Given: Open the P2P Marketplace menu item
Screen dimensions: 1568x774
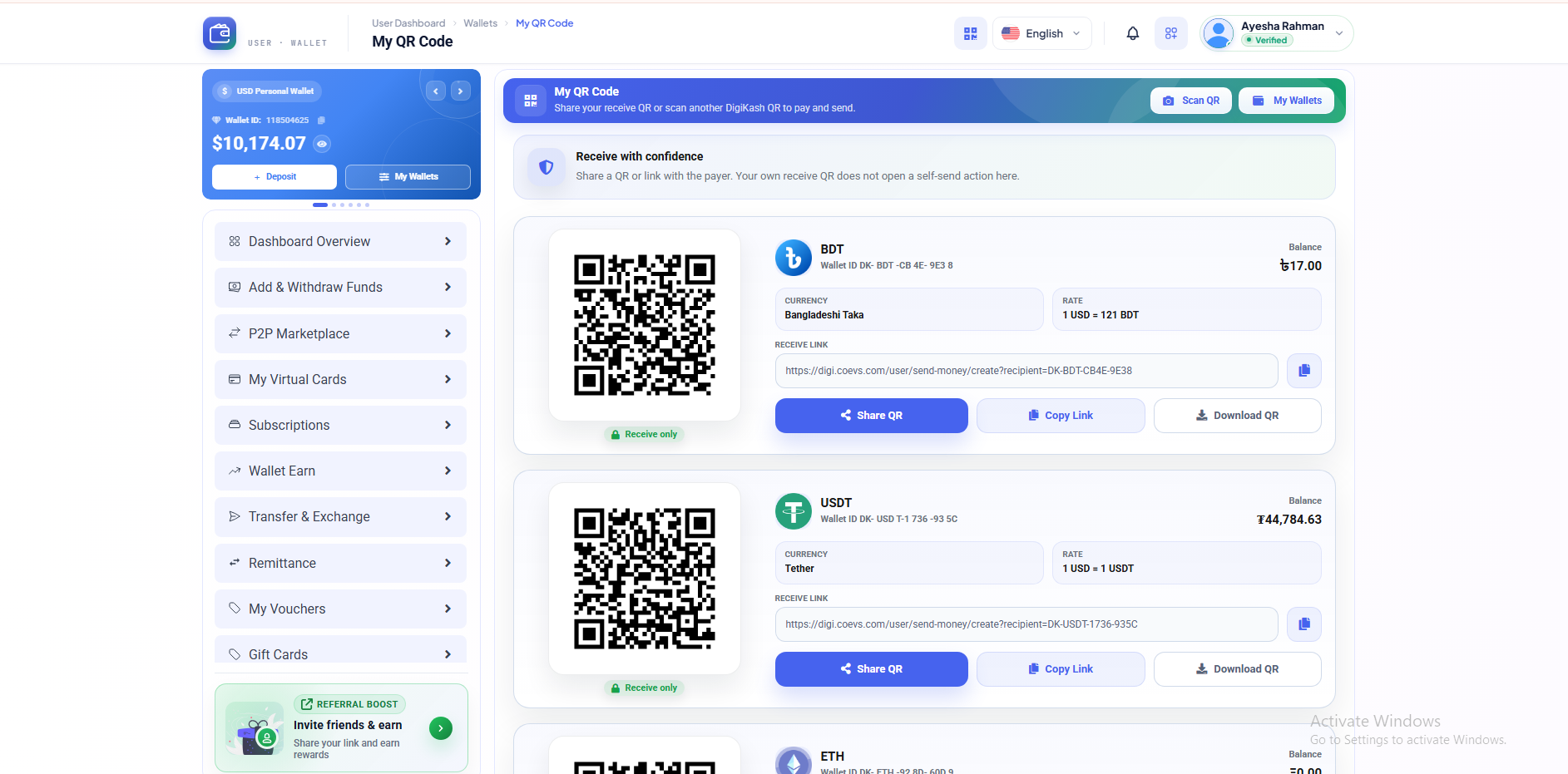Looking at the screenshot, I should pyautogui.click(x=340, y=333).
